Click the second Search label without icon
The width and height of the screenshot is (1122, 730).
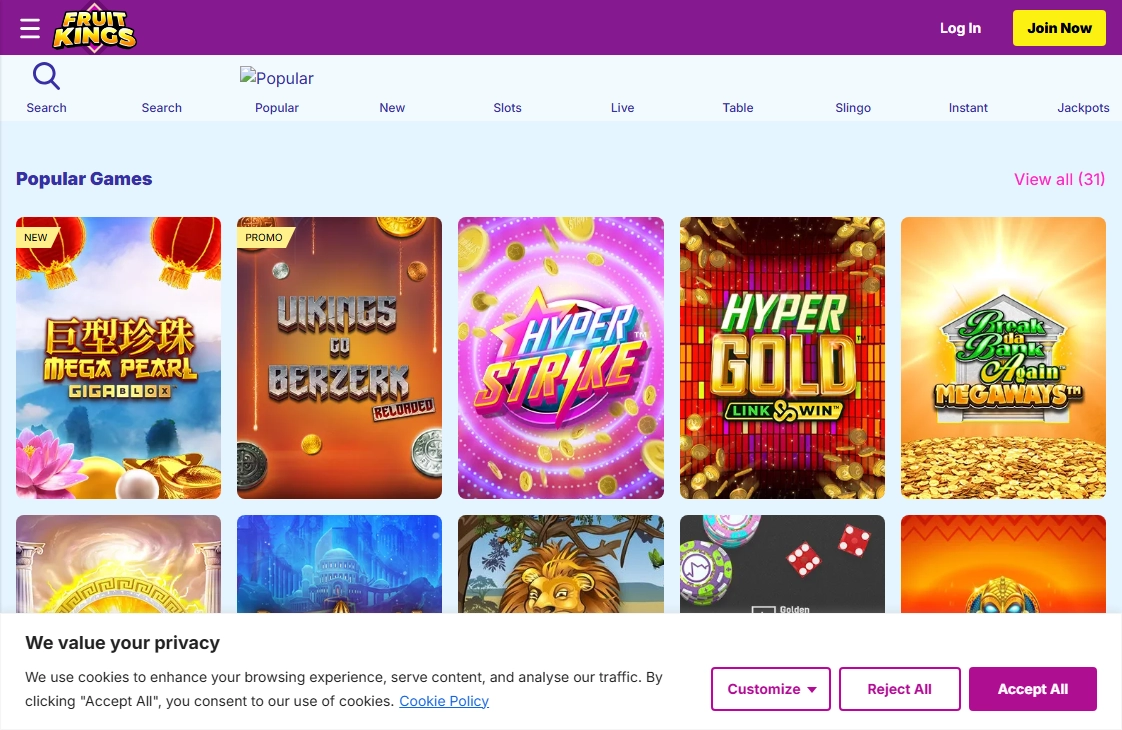162,107
